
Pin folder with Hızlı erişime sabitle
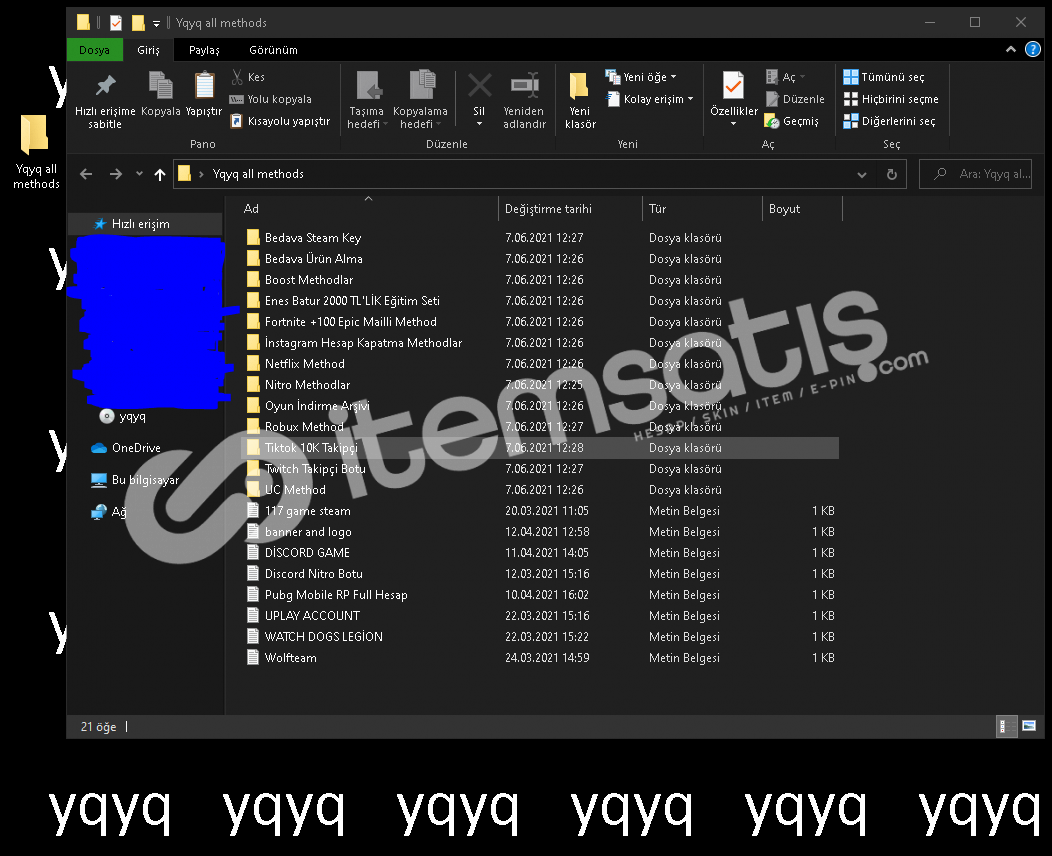pos(105,101)
